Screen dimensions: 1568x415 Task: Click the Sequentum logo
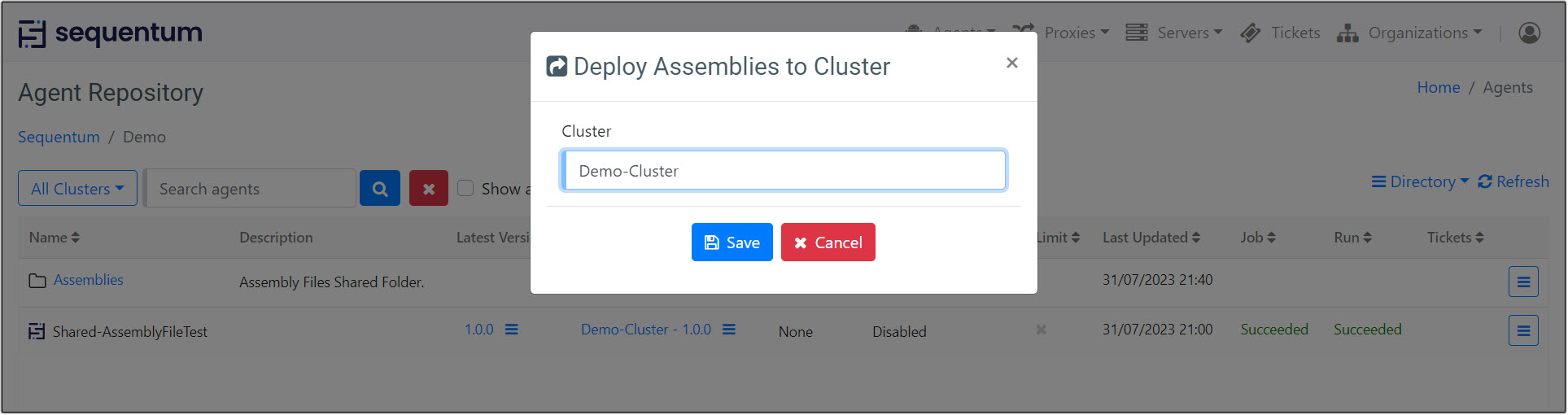point(111,33)
